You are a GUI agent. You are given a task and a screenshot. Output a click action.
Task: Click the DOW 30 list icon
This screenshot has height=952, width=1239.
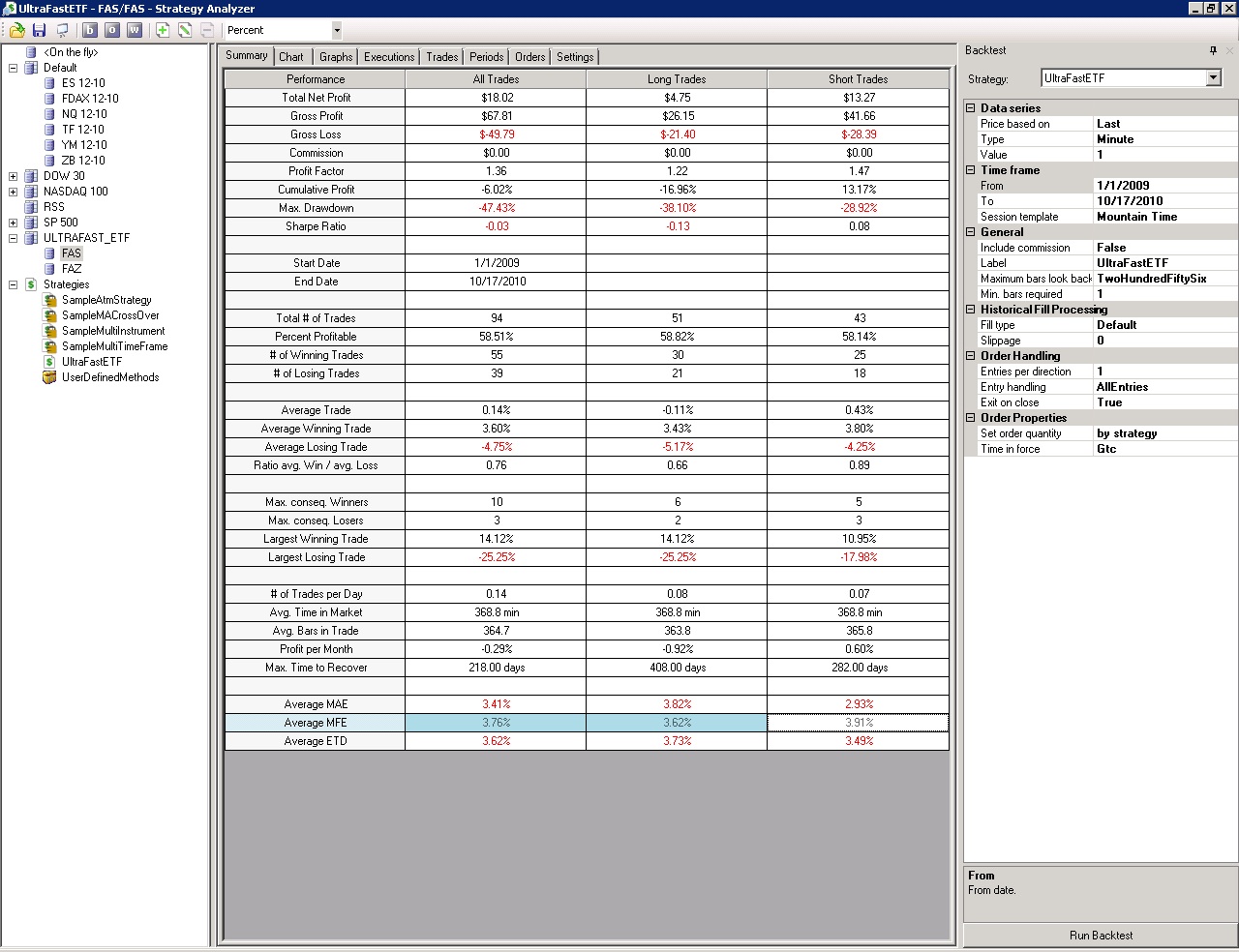31,176
